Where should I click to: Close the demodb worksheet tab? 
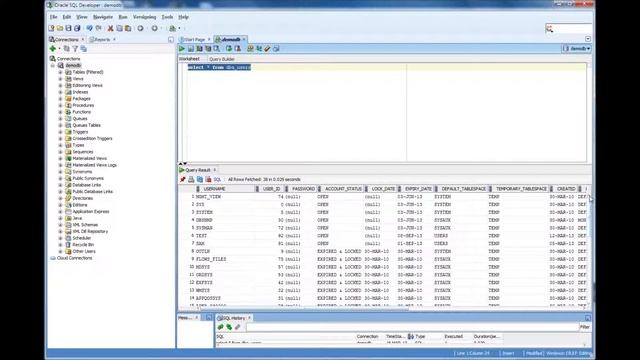(244, 40)
